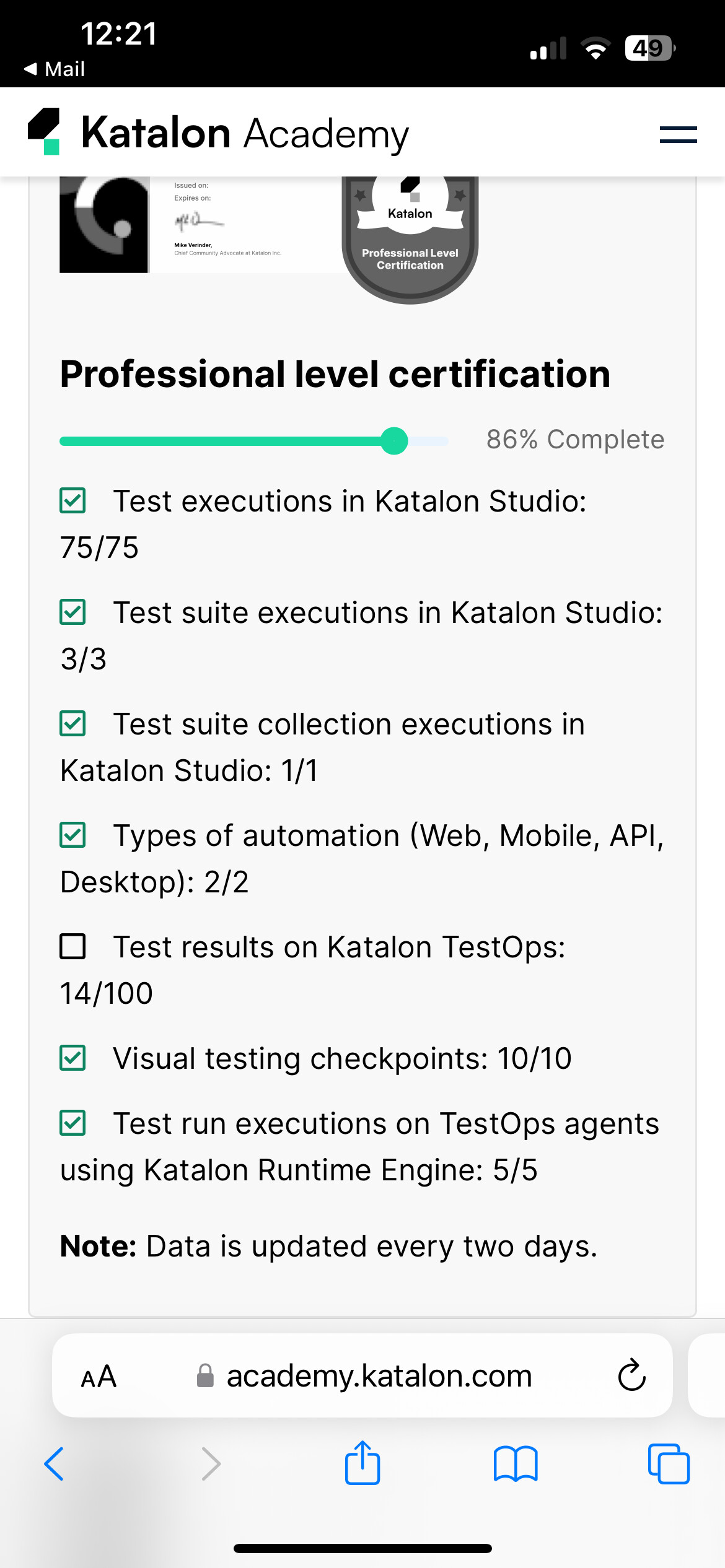
Task: Toggle Types of automation checkbox
Action: click(72, 835)
